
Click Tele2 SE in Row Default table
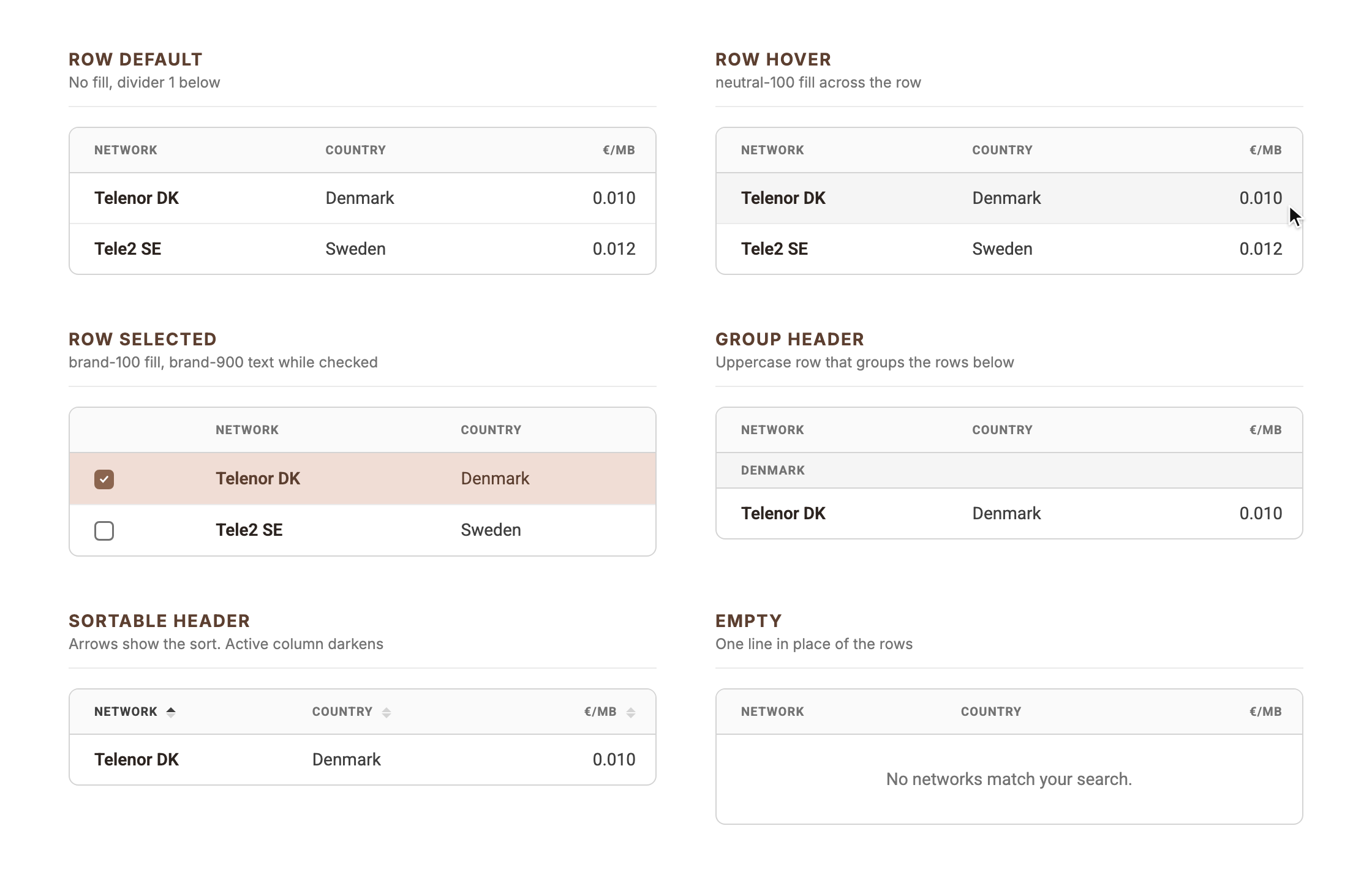127,249
